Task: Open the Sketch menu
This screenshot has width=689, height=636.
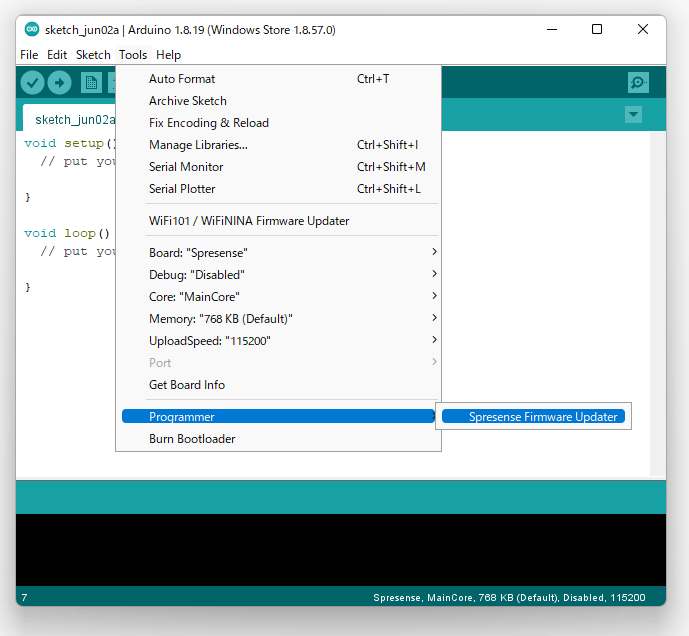Action: [x=93, y=55]
